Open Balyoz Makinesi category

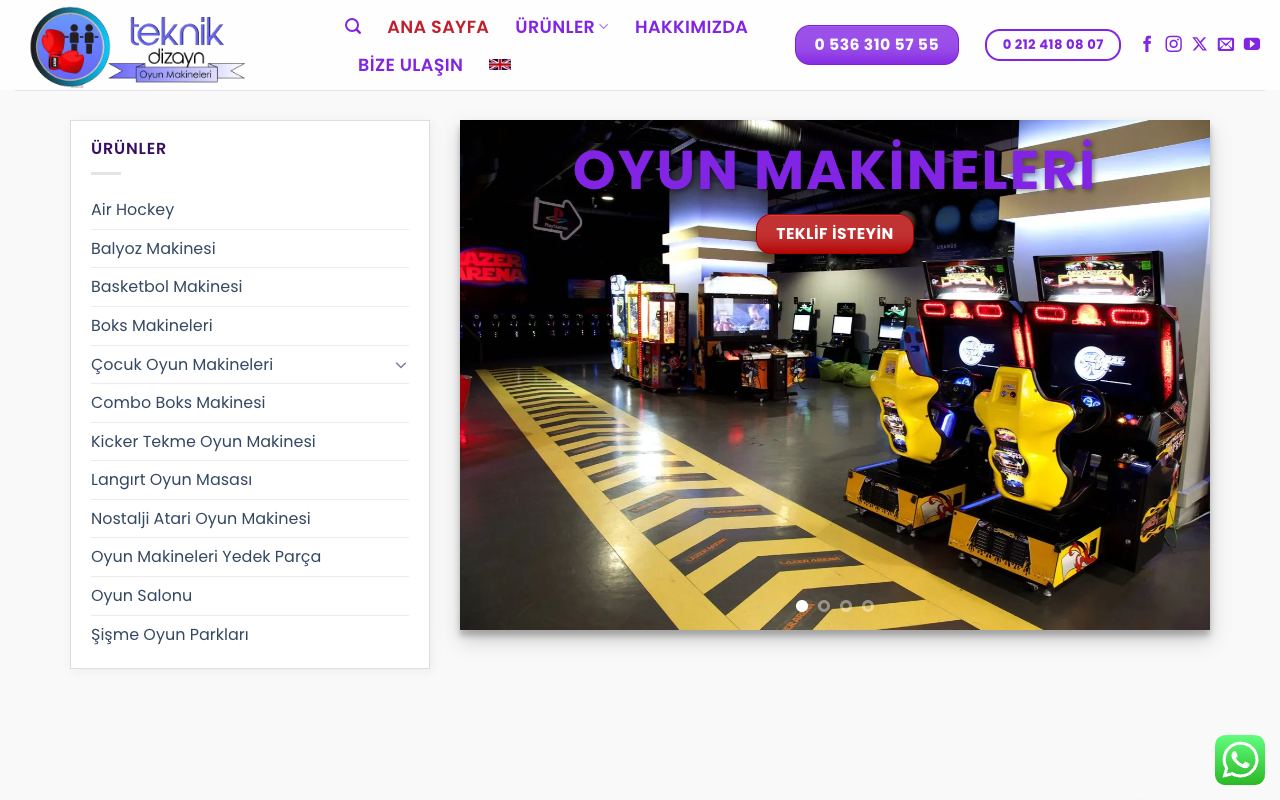[x=153, y=248]
